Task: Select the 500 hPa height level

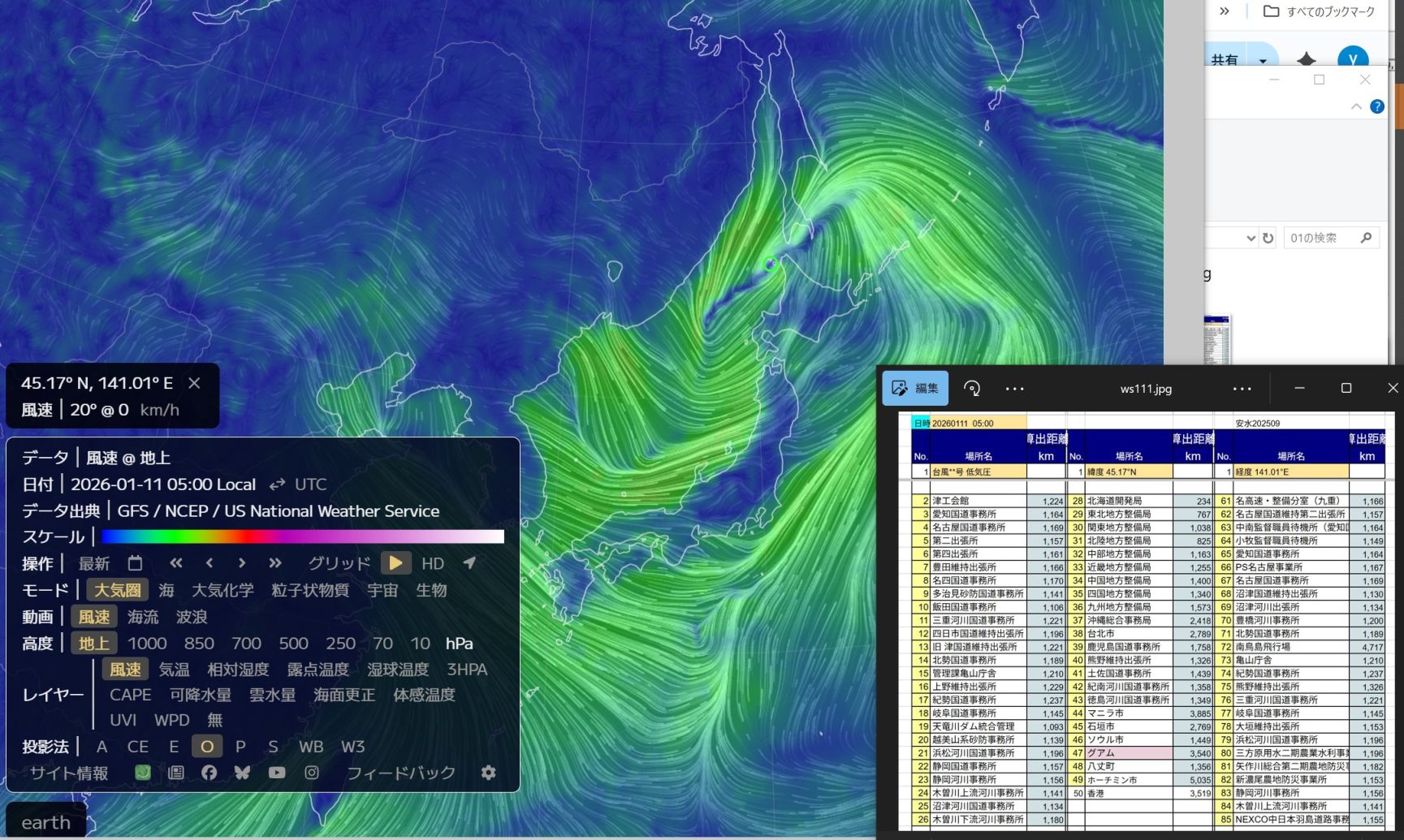Action: click(293, 644)
